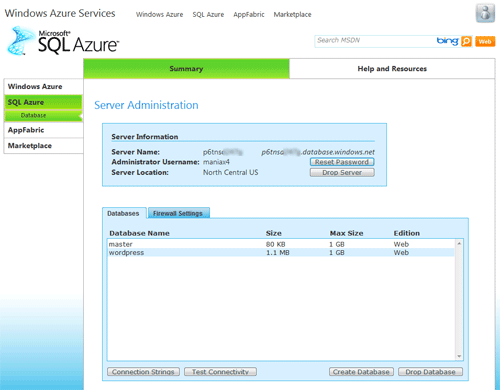Viewport: 500px width, 390px height.
Task: Click the maniax4 administrator username
Action: [216, 162]
